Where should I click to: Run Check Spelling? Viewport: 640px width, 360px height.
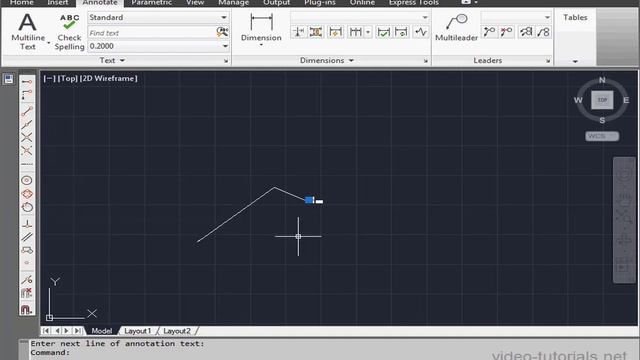(x=69, y=32)
